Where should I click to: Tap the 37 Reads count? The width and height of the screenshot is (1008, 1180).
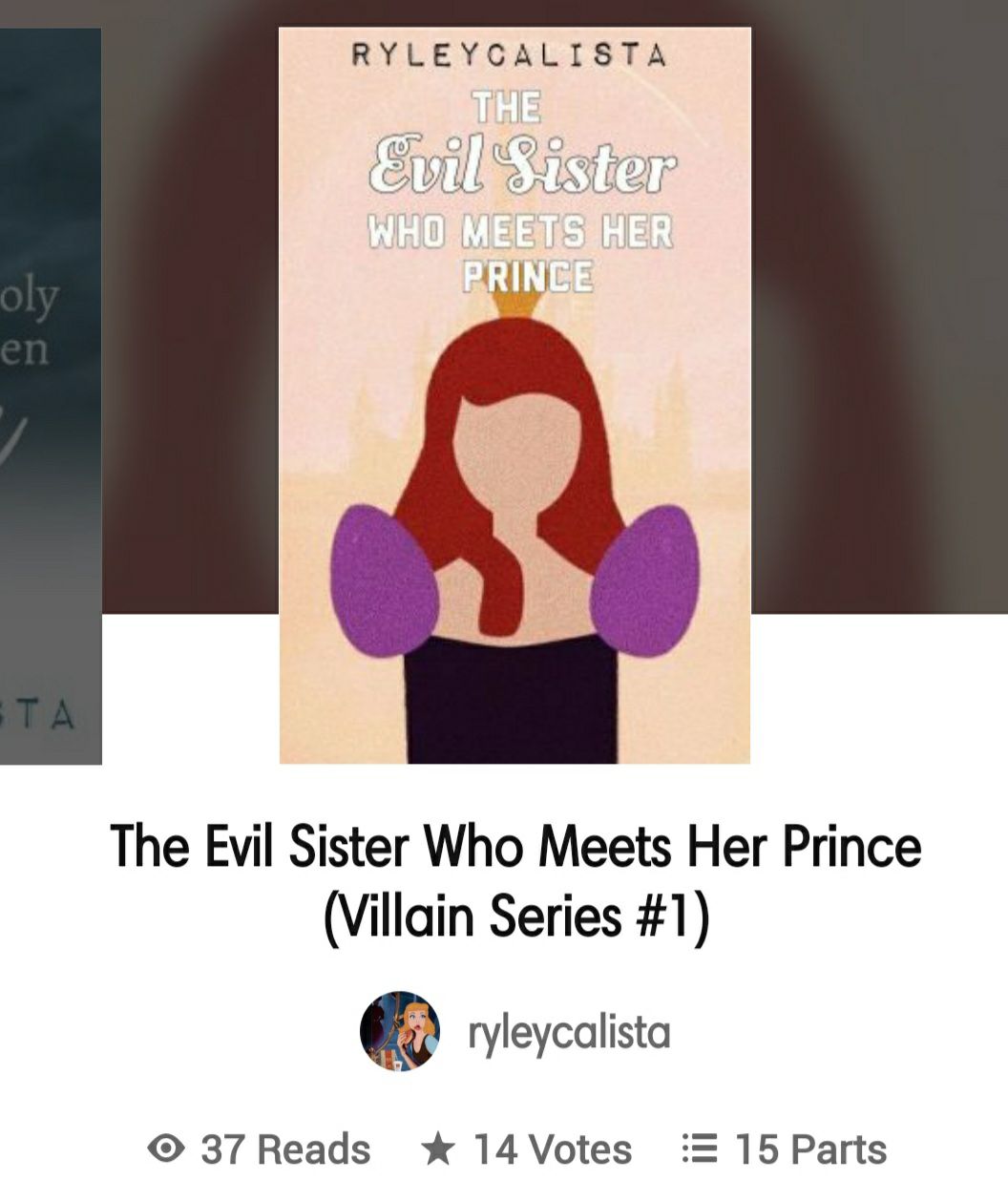tap(259, 1148)
